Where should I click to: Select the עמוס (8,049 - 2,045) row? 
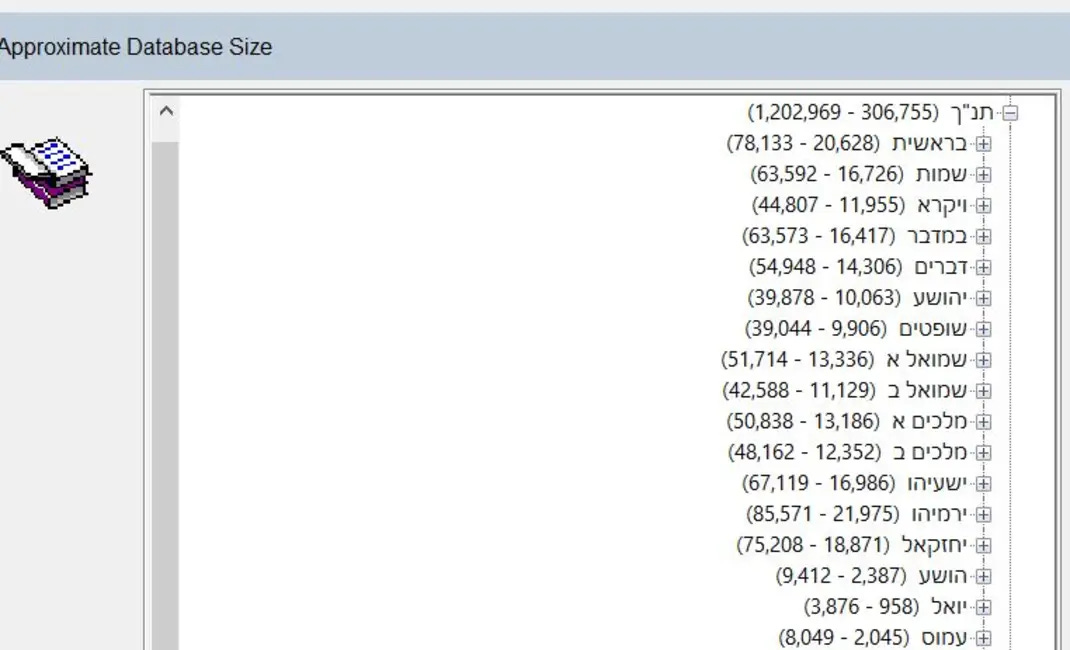[x=873, y=637]
